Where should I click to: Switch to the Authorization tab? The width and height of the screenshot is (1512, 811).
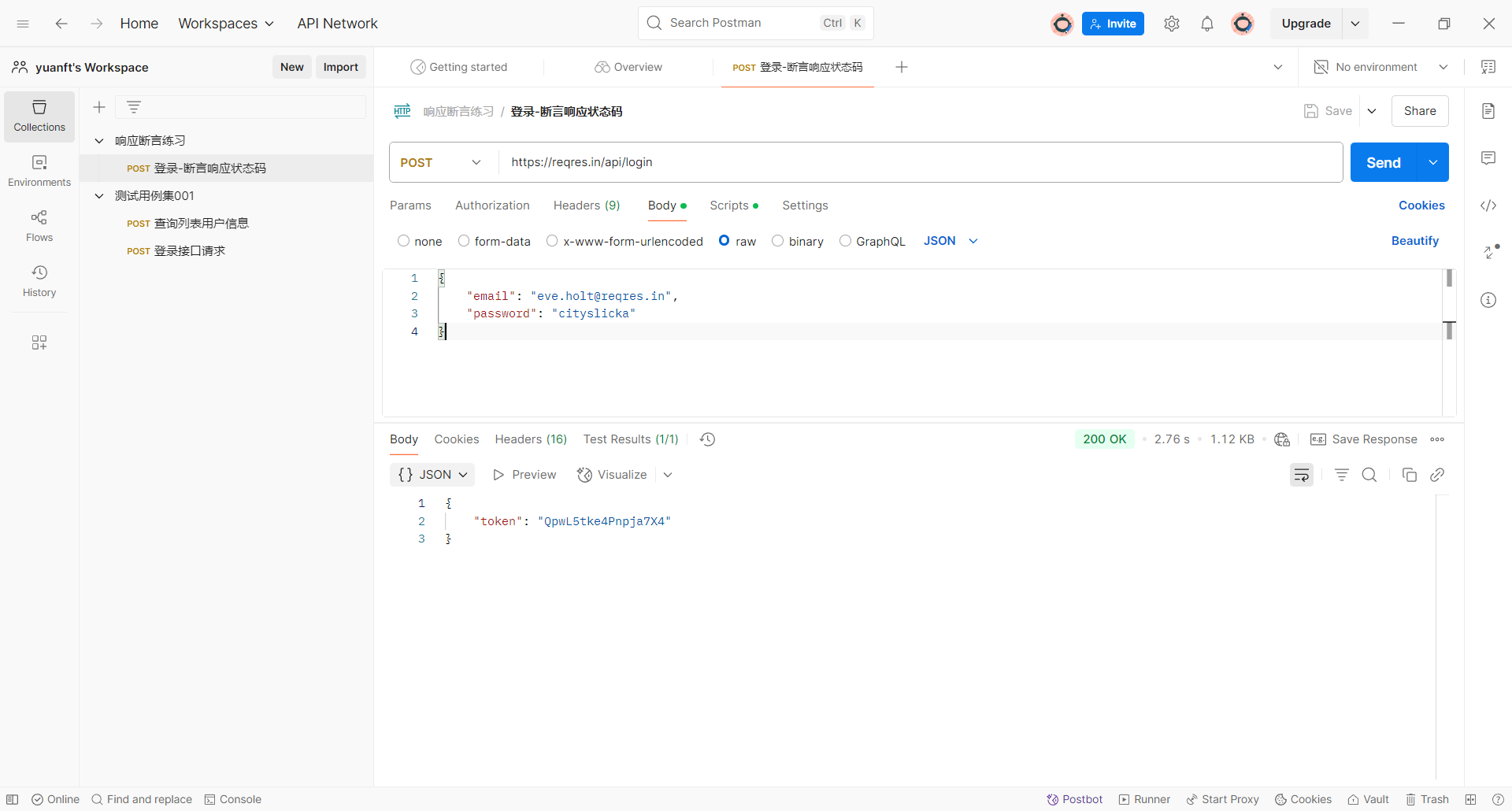pyautogui.click(x=492, y=206)
